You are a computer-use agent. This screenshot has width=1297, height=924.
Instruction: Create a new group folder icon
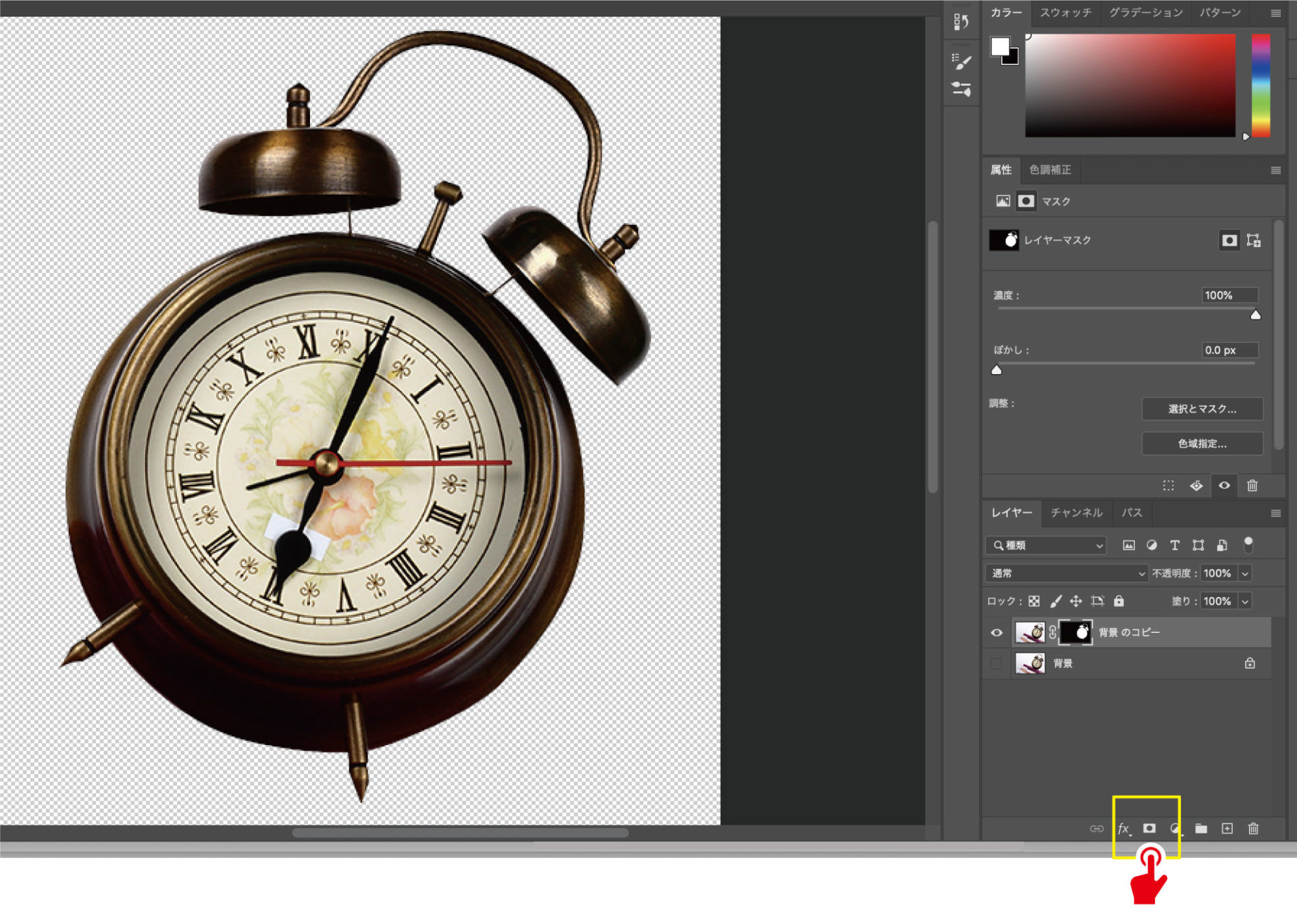(1200, 828)
